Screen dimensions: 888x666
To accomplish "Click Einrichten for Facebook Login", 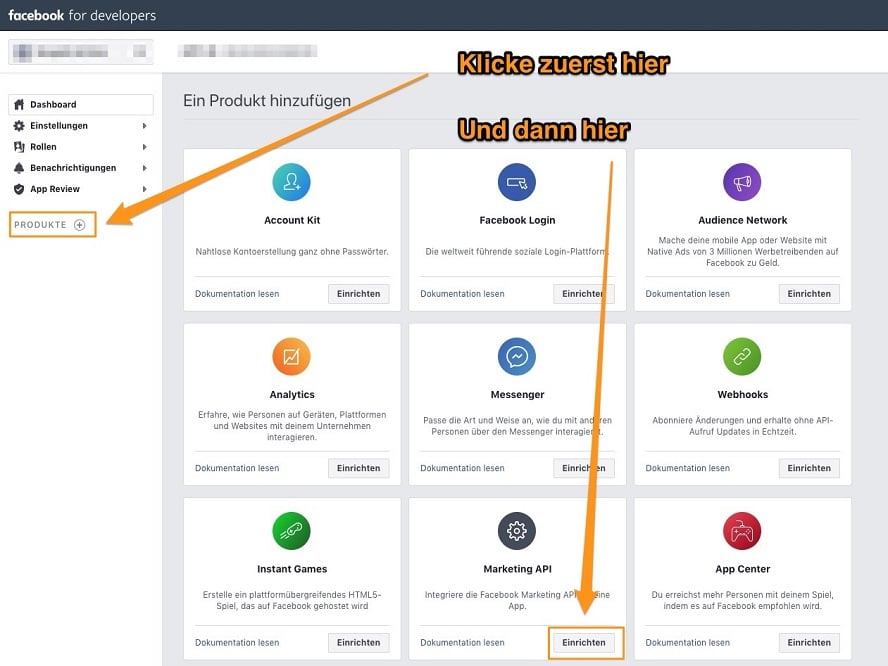I will point(584,294).
